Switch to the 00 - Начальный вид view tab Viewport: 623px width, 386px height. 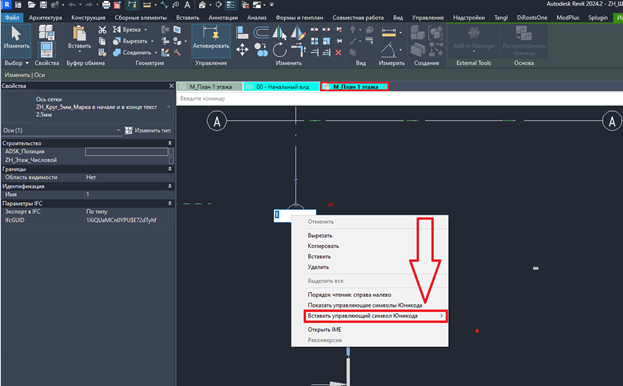[x=282, y=87]
